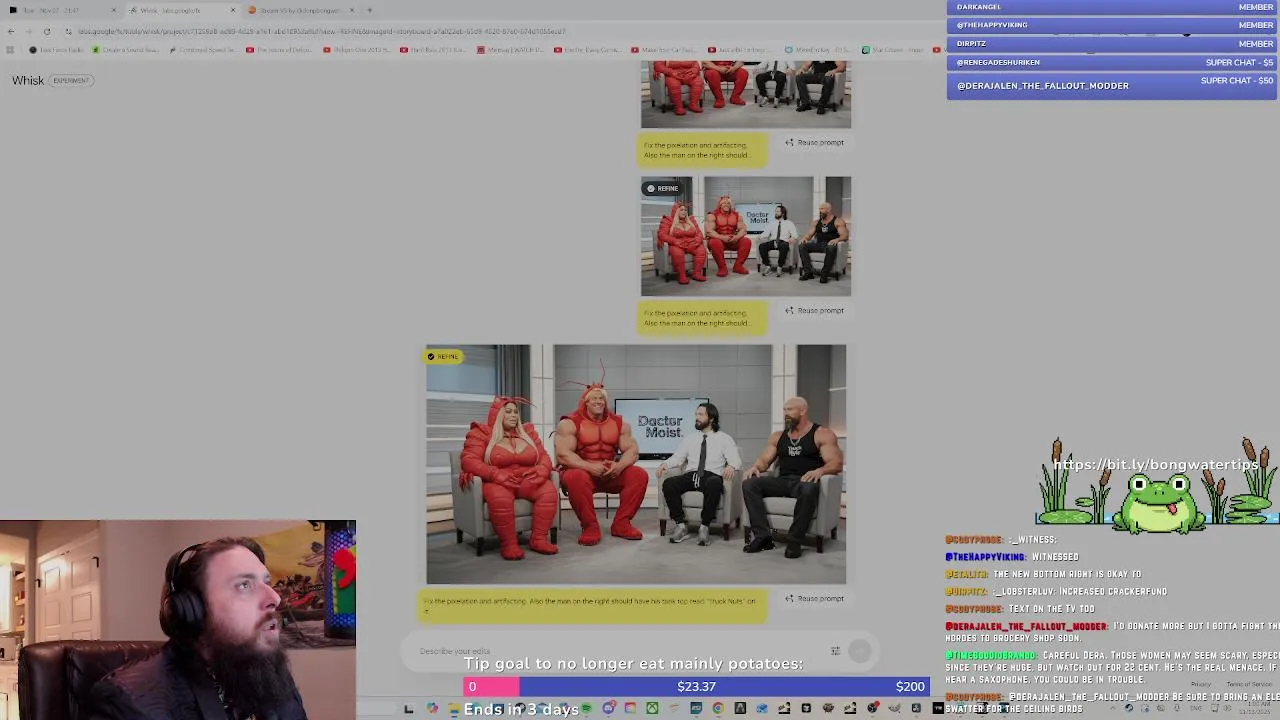Reuse prompt under the large bottom image
Image resolution: width=1280 pixels, height=720 pixels.
tap(814, 598)
